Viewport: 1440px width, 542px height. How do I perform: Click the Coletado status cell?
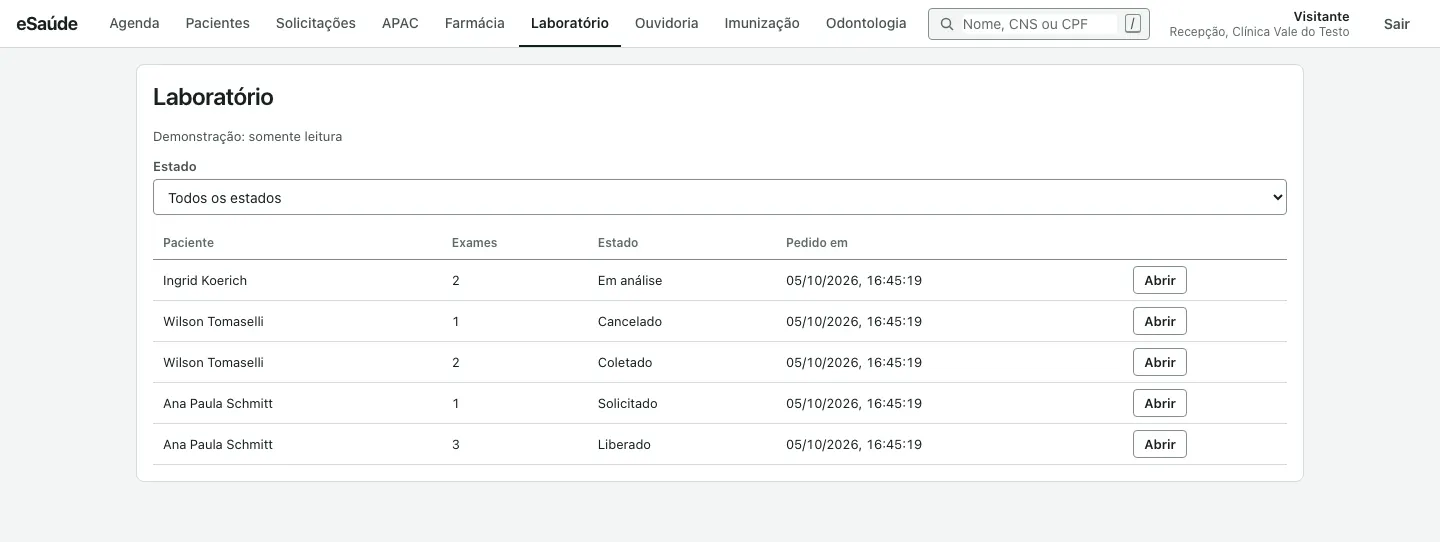pos(625,363)
